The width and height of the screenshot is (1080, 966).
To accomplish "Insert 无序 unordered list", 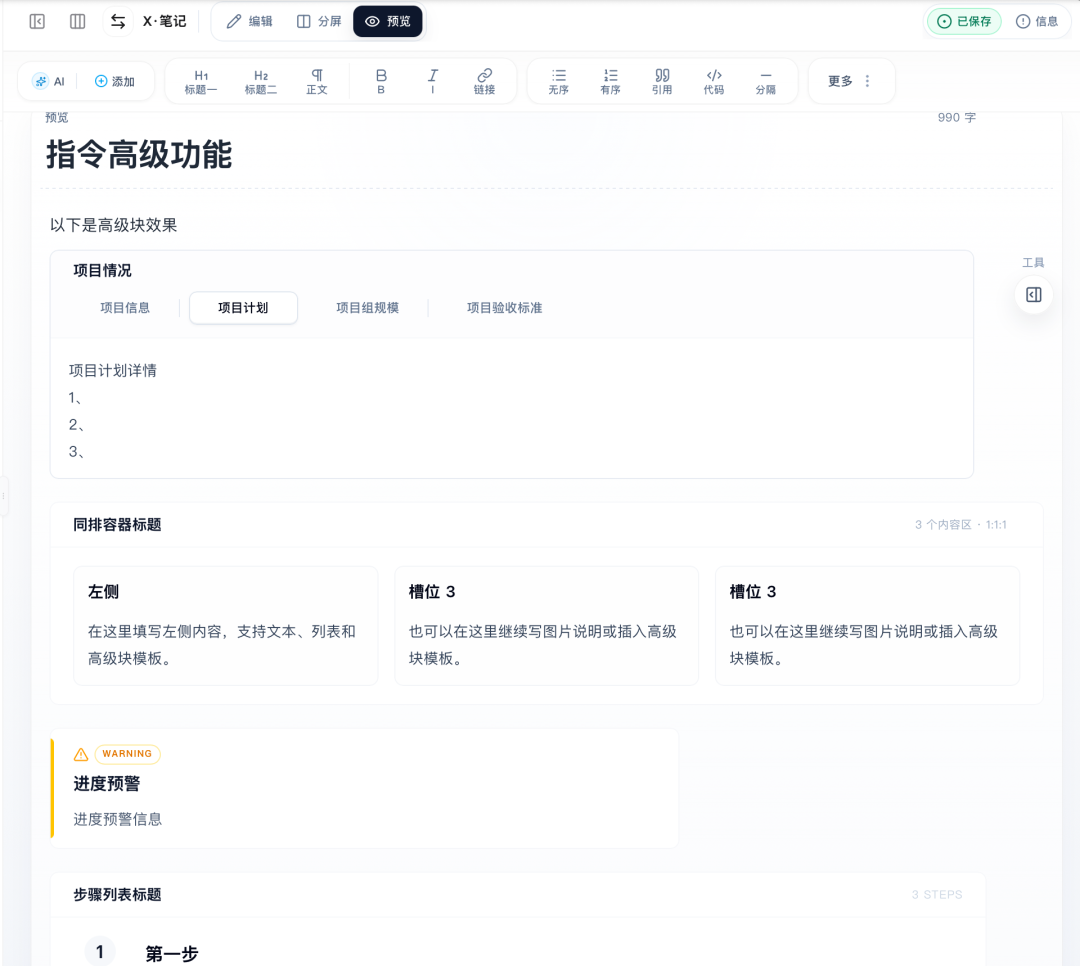I will point(559,81).
